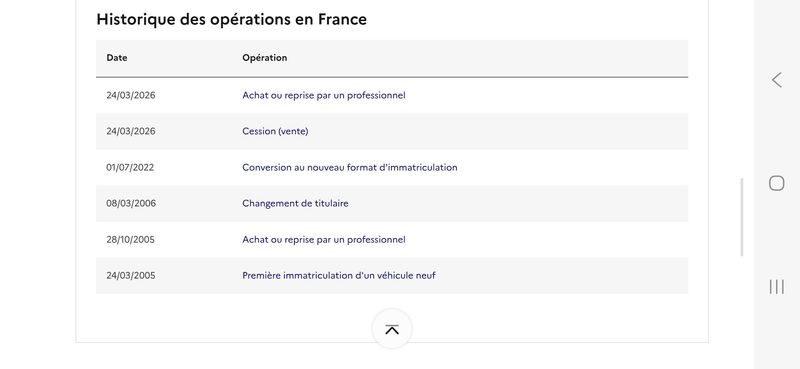Tap the Android back navigation icon
The height and width of the screenshot is (369, 800).
click(x=777, y=80)
